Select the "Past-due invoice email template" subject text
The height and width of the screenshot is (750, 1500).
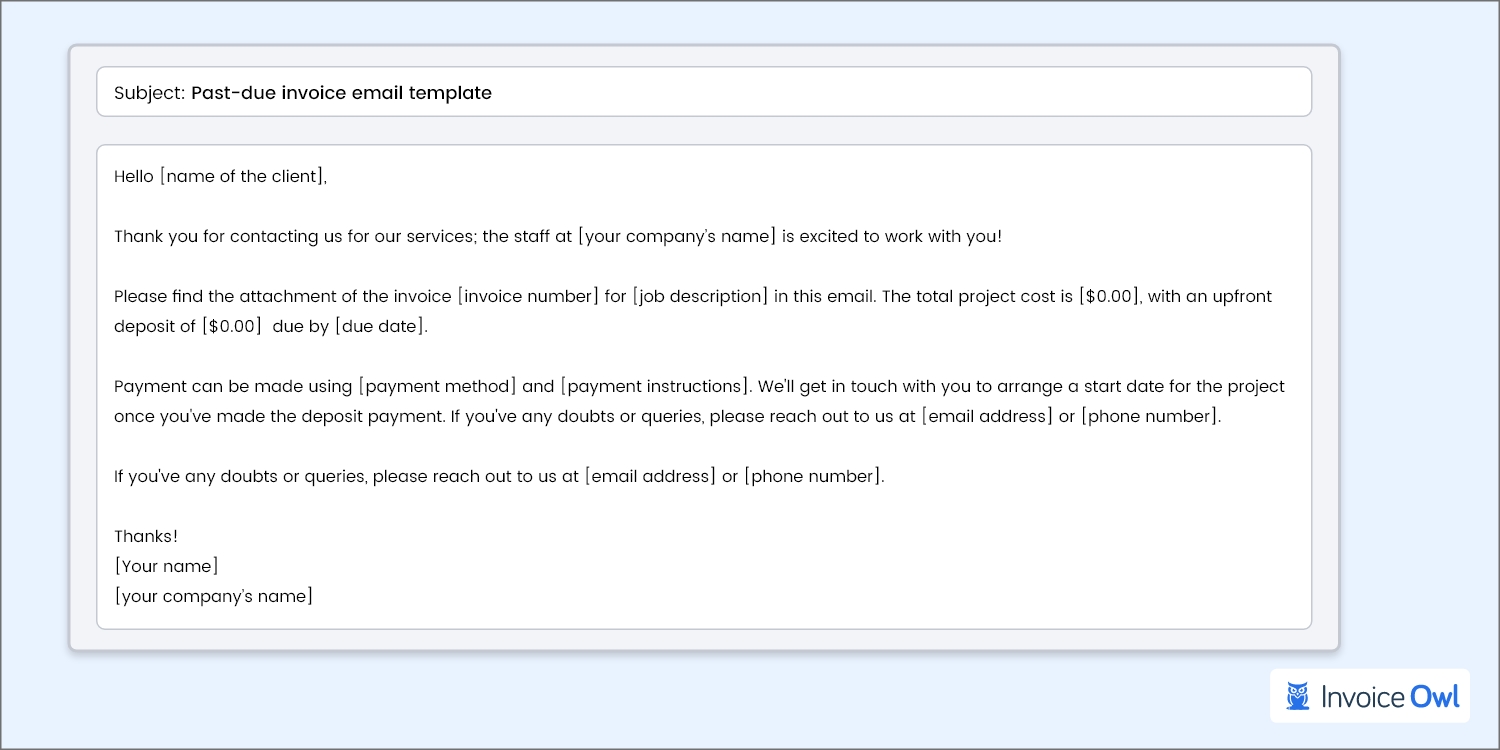point(341,93)
